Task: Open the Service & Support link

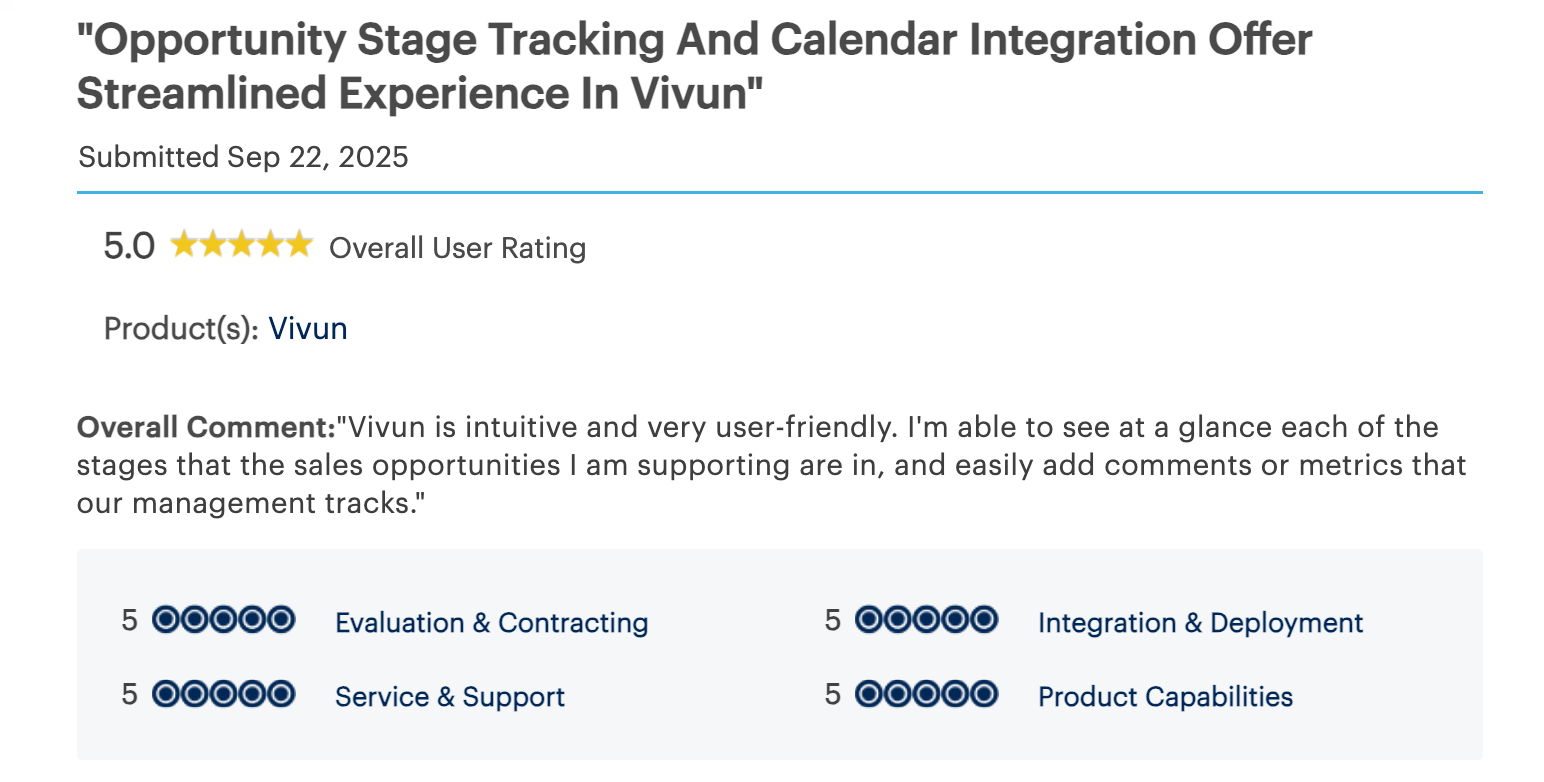Action: 450,697
